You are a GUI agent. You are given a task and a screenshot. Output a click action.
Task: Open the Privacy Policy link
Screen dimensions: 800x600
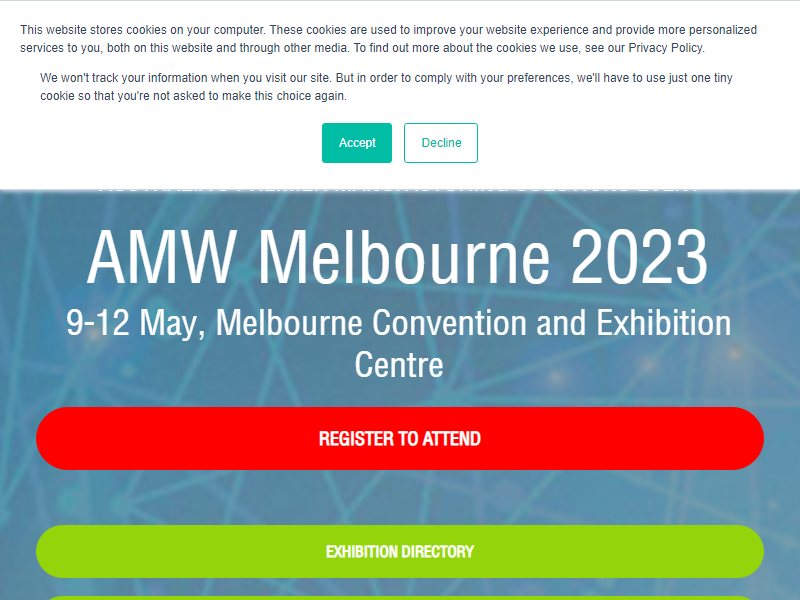665,48
